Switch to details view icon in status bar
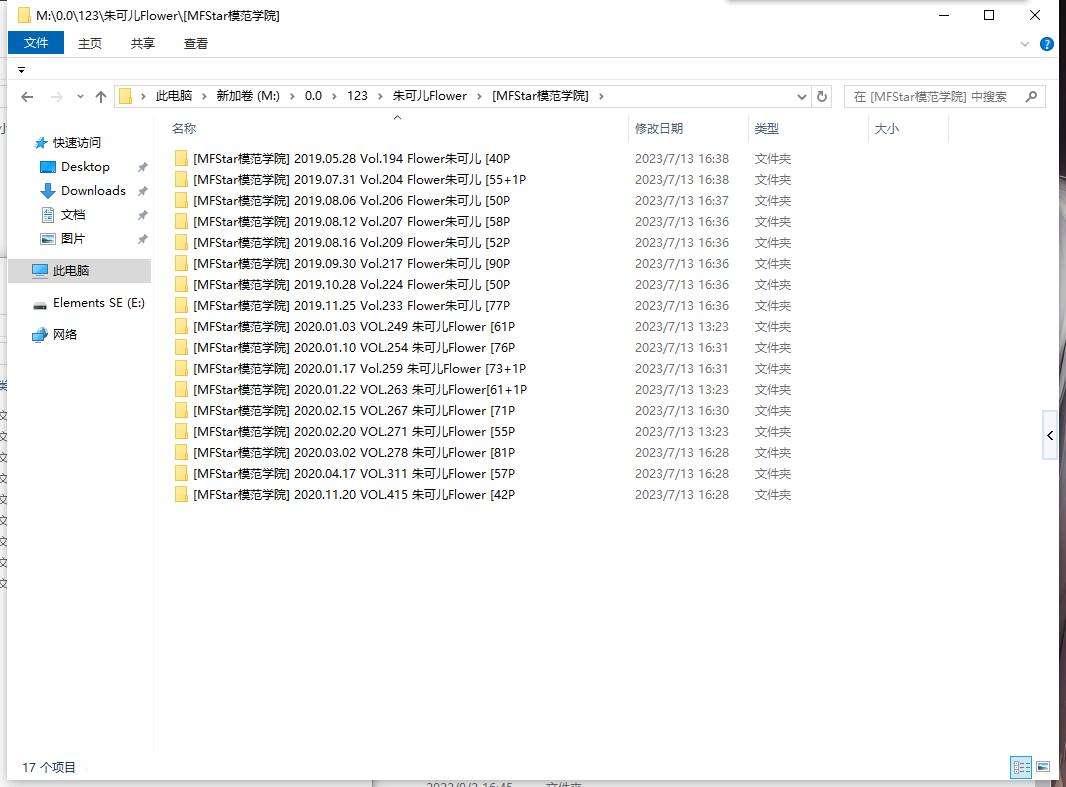The image size is (1066, 787). [x=1020, y=767]
